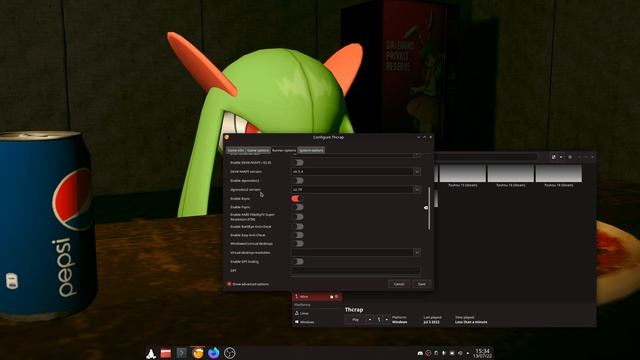This screenshot has width=640, height=360.
Task: Select the Touhou 16 (Steam) thumbnail
Action: (x=511, y=173)
